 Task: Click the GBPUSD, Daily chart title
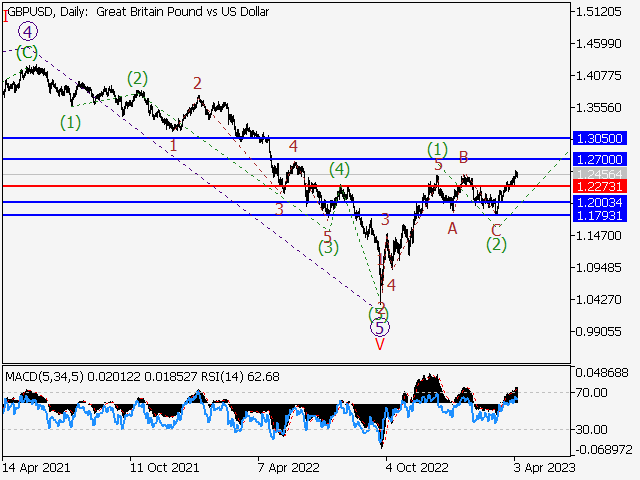coord(138,12)
